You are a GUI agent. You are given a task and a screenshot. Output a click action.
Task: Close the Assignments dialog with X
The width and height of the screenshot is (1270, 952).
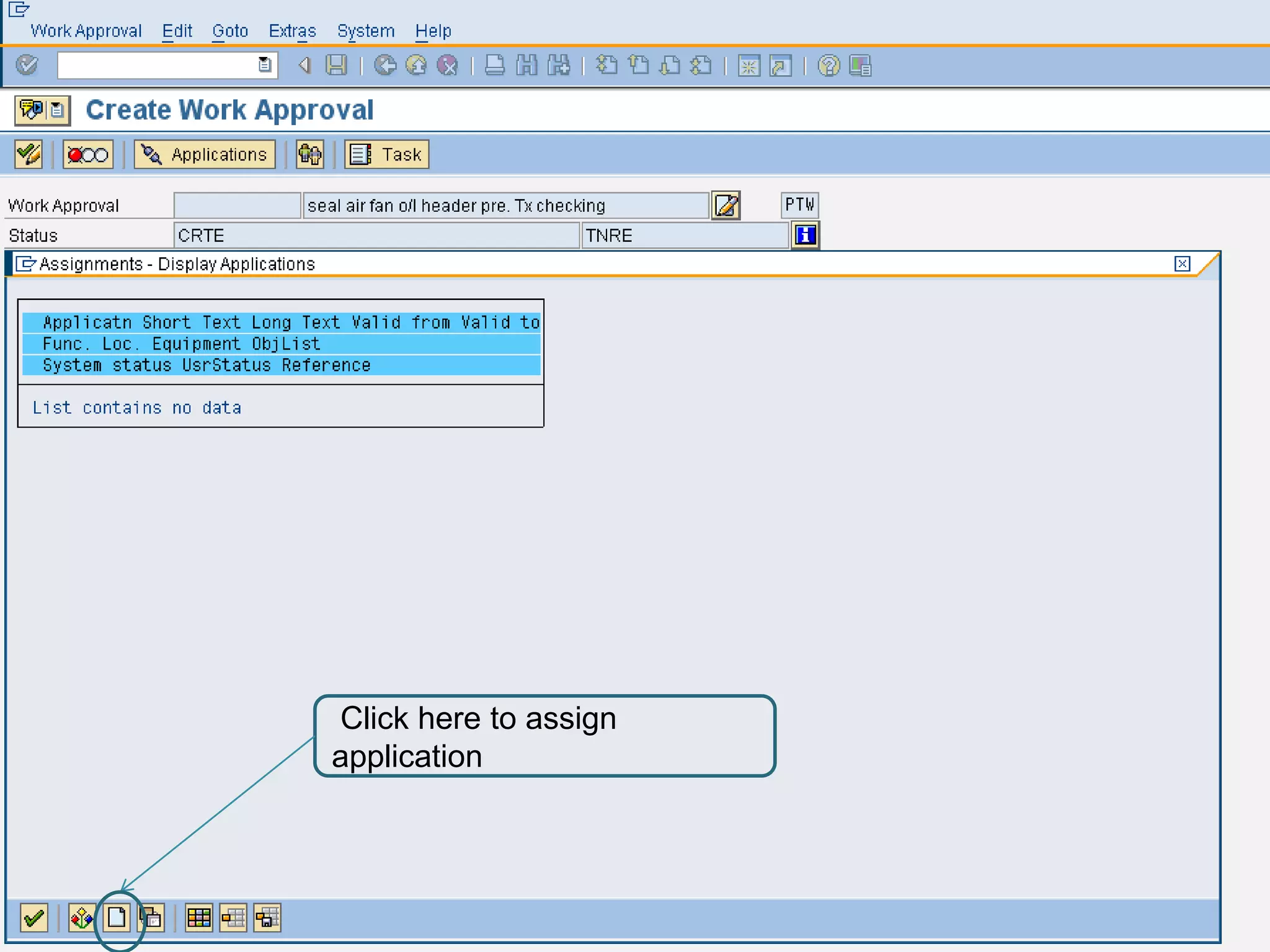[1182, 264]
